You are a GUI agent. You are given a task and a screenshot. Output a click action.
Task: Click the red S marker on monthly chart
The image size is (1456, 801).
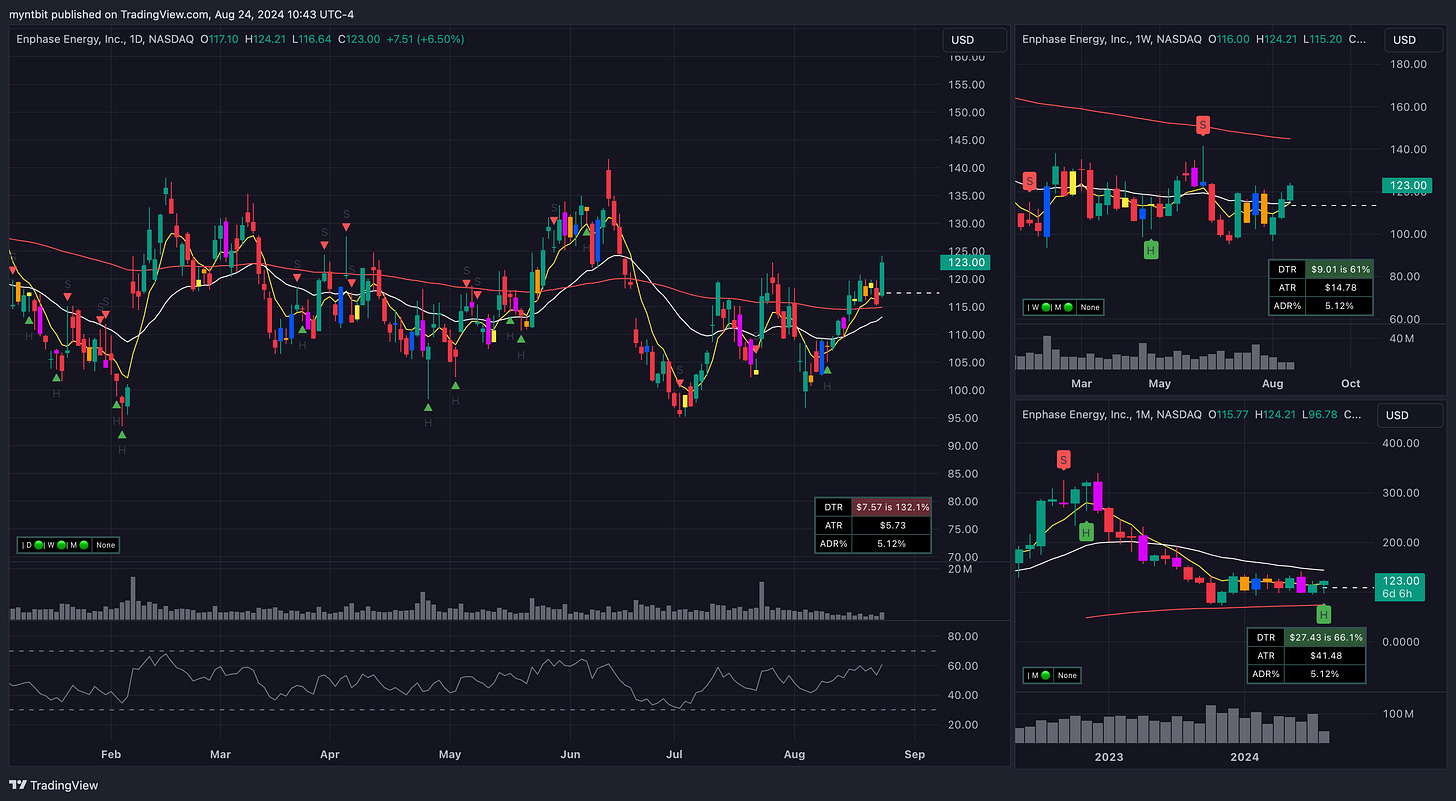(x=1063, y=459)
